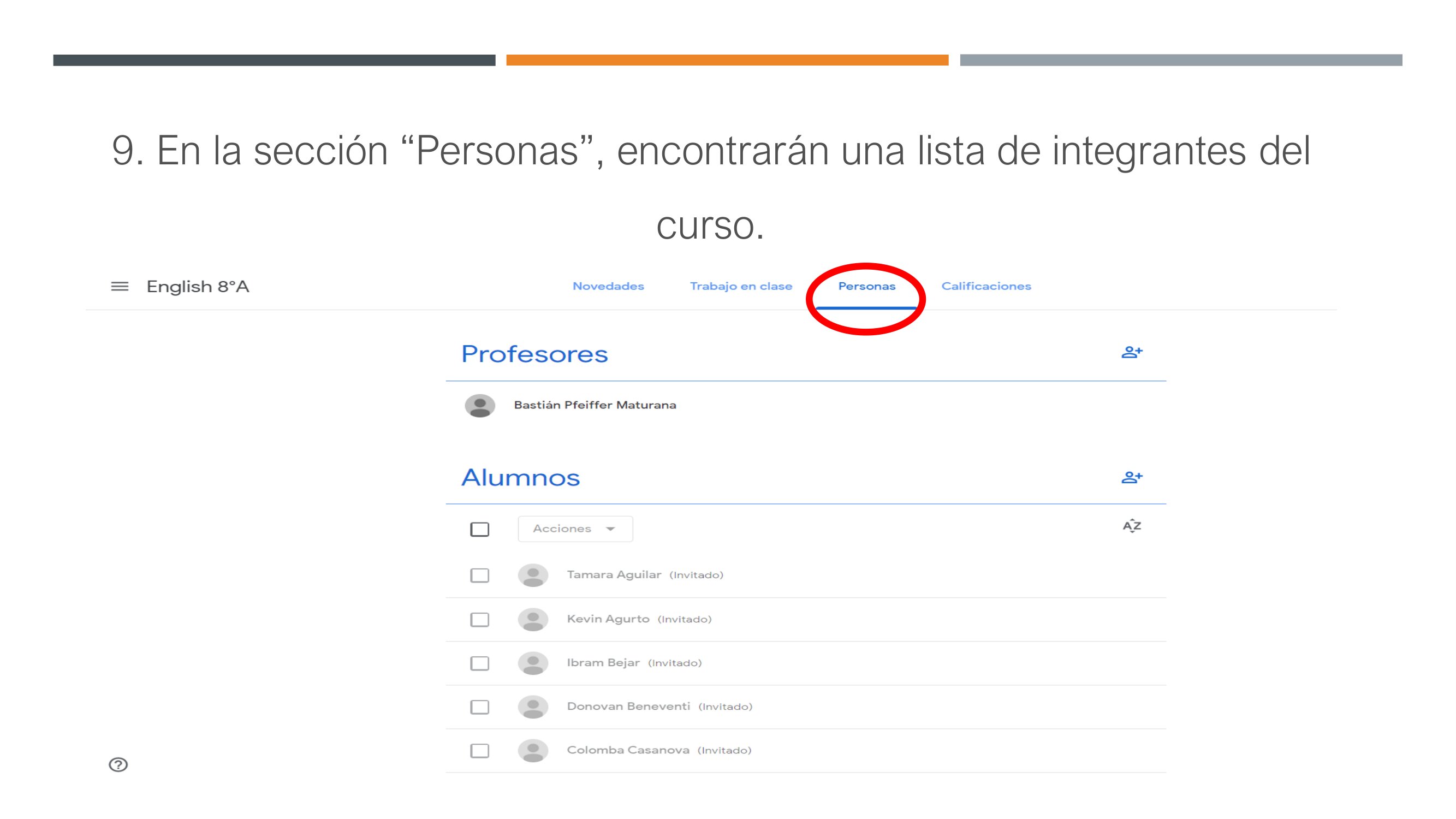Select the Personas tab
The height and width of the screenshot is (819, 1456).
(x=866, y=287)
